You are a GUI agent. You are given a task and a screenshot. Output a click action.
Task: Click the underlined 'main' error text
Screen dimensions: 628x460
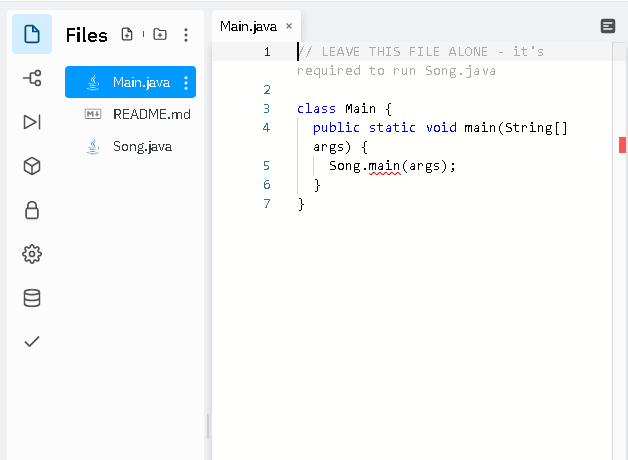point(384,166)
